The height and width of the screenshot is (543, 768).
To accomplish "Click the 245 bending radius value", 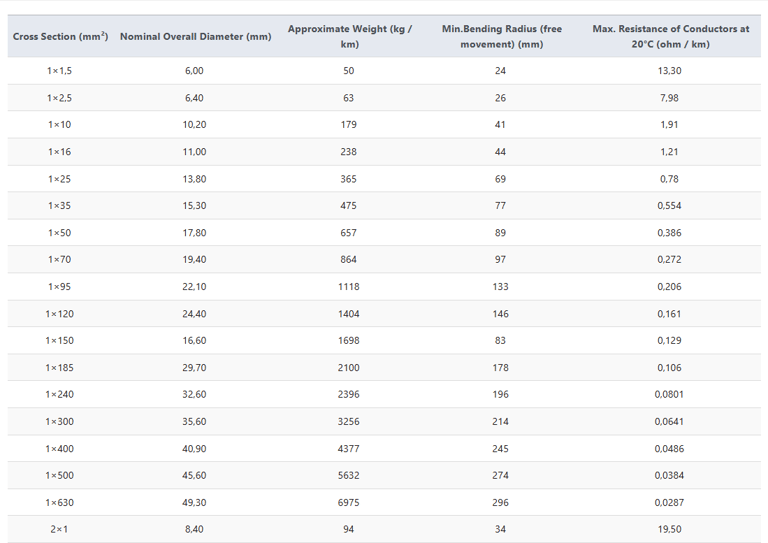I will 500,449.
